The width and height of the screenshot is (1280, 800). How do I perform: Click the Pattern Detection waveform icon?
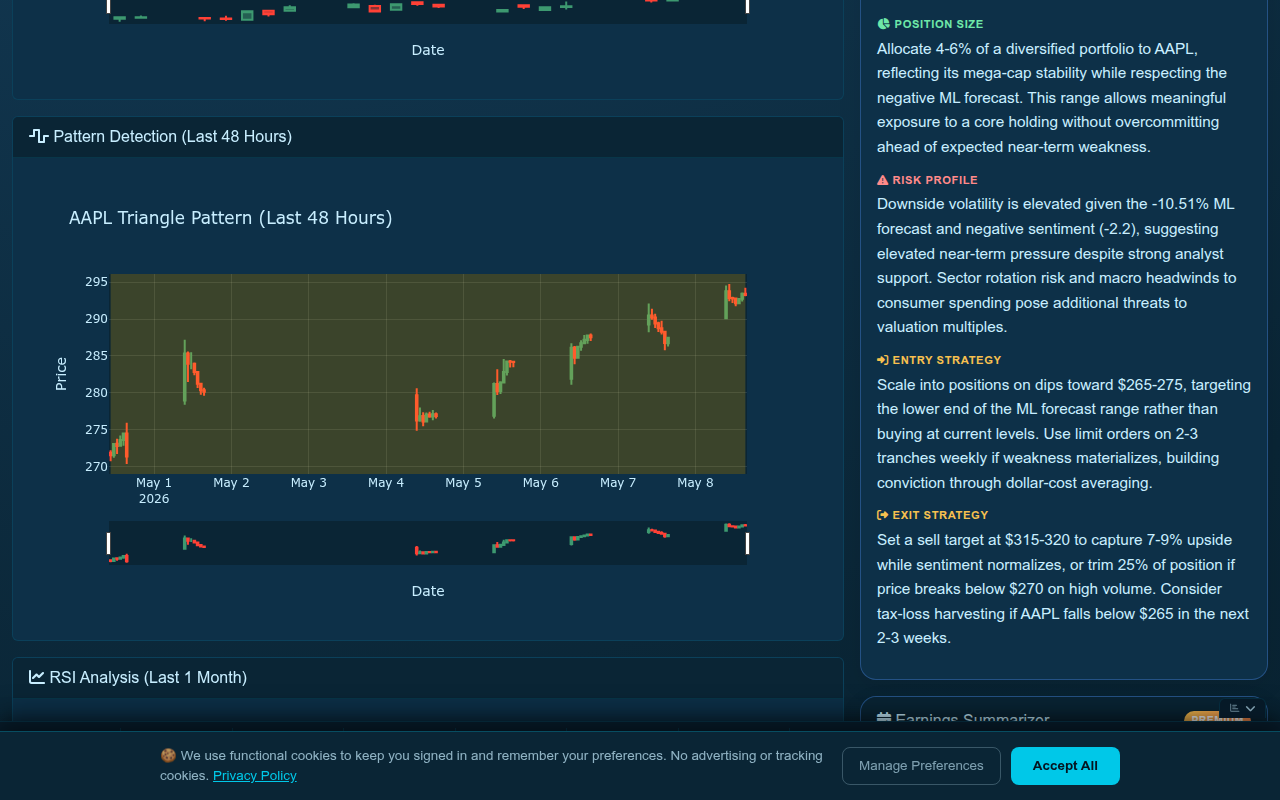click(39, 136)
